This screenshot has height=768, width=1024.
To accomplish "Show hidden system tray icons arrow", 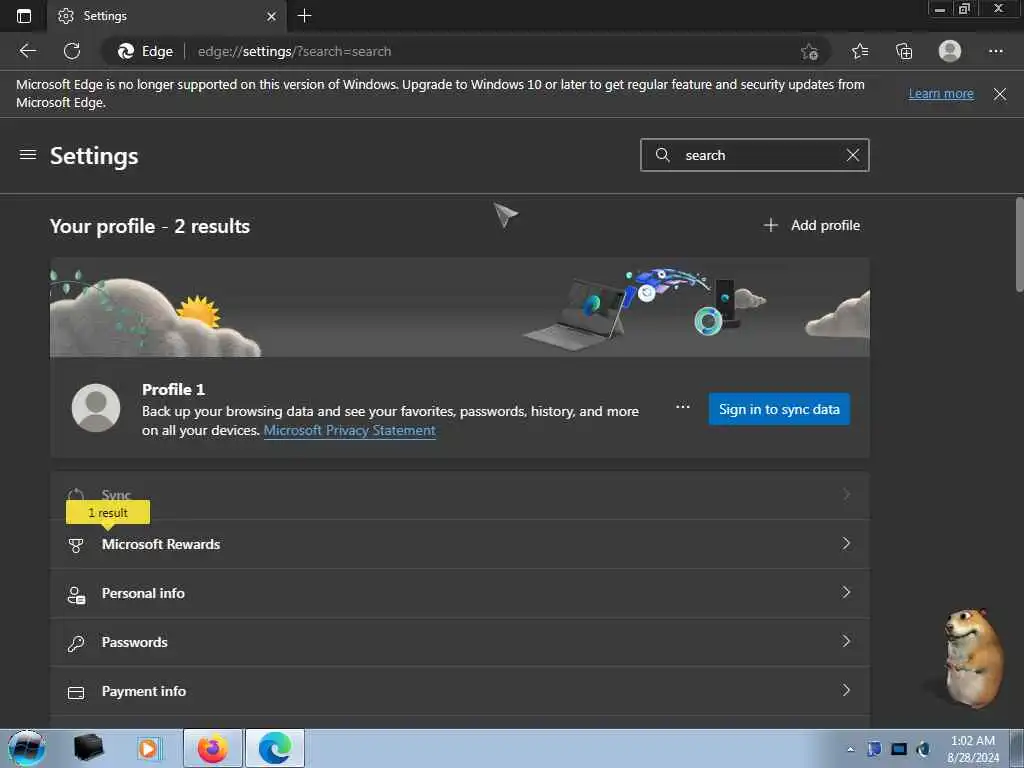I will (x=850, y=749).
